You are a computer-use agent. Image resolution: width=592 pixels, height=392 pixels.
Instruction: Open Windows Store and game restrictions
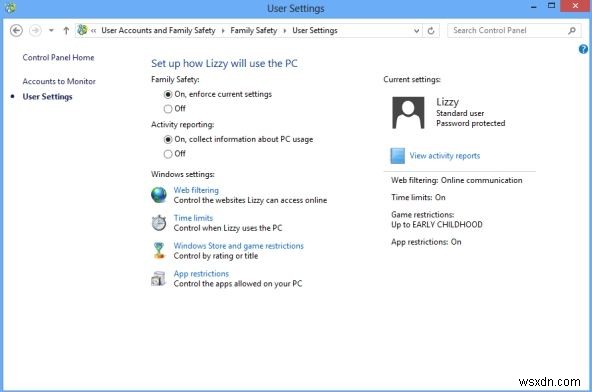(x=238, y=246)
